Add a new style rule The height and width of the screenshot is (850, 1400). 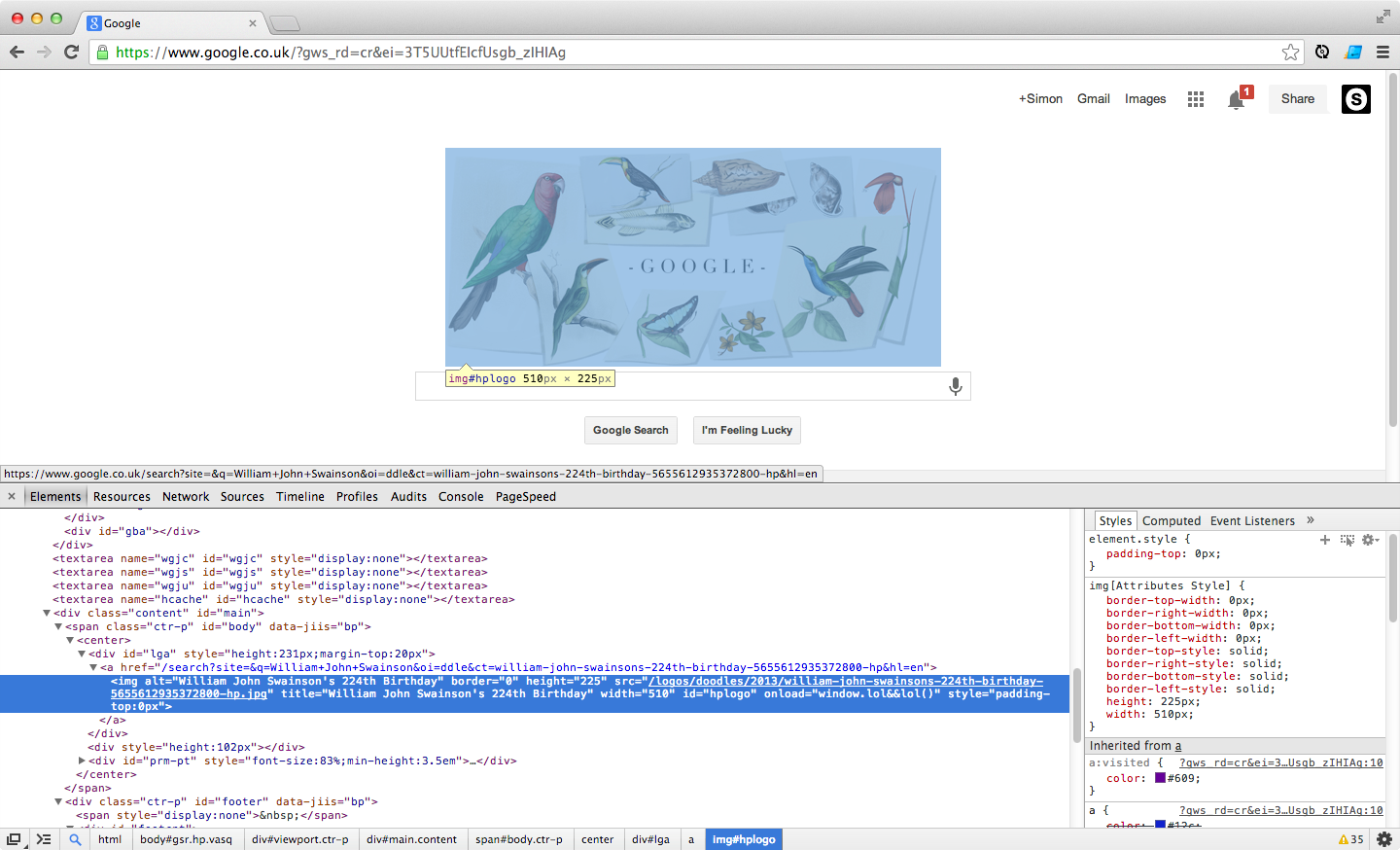pos(1325,540)
